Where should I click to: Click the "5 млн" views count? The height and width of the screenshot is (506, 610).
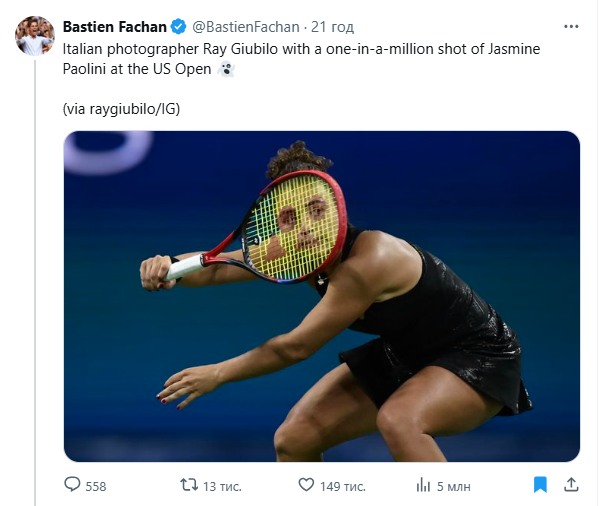tap(454, 486)
